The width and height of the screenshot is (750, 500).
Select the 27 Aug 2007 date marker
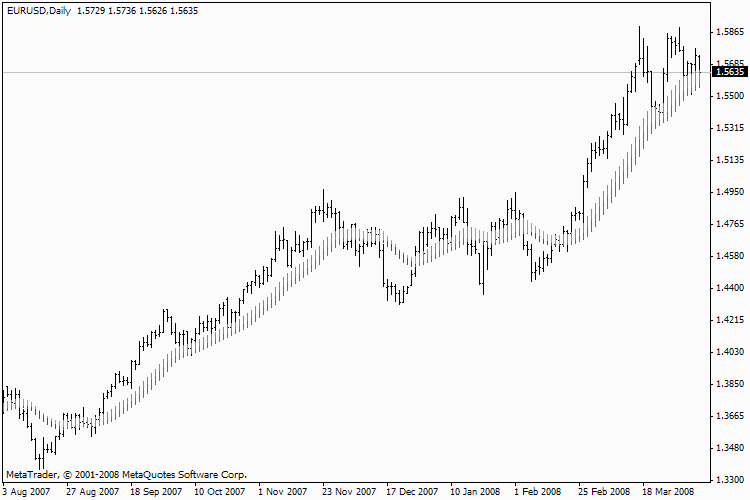click(92, 492)
